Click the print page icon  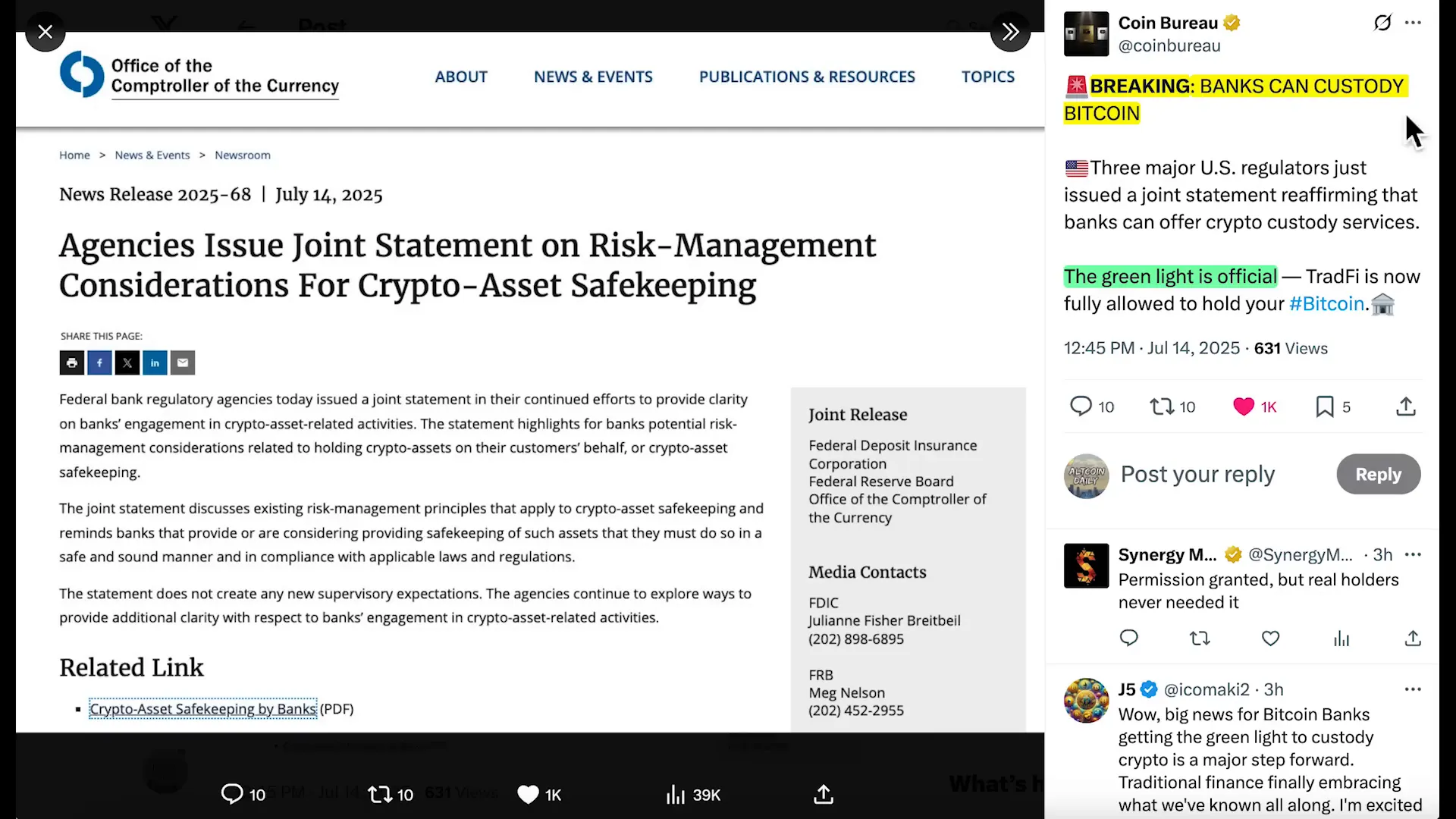[72, 362]
